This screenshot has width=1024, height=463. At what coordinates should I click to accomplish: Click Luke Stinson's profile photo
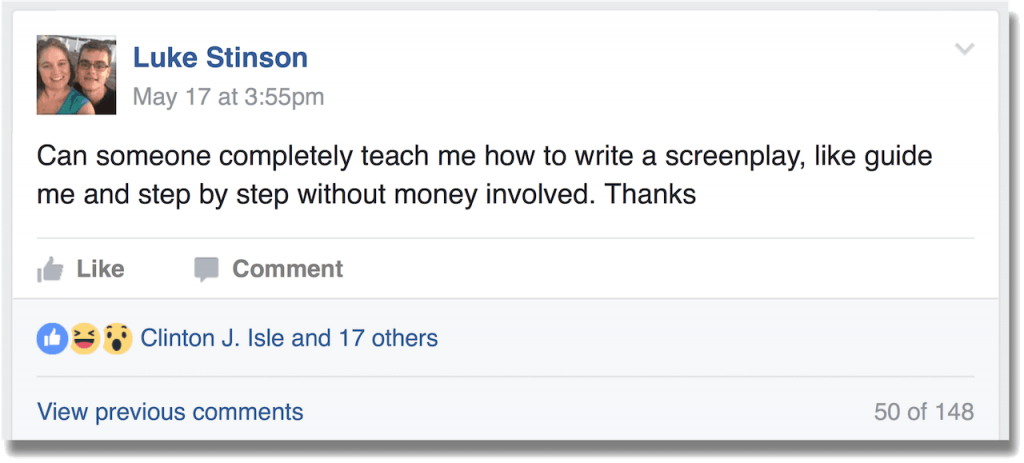77,75
